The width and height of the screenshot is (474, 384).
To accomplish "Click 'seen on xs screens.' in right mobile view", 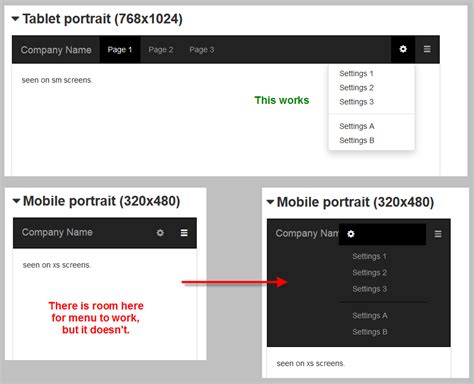I will (x=311, y=364).
